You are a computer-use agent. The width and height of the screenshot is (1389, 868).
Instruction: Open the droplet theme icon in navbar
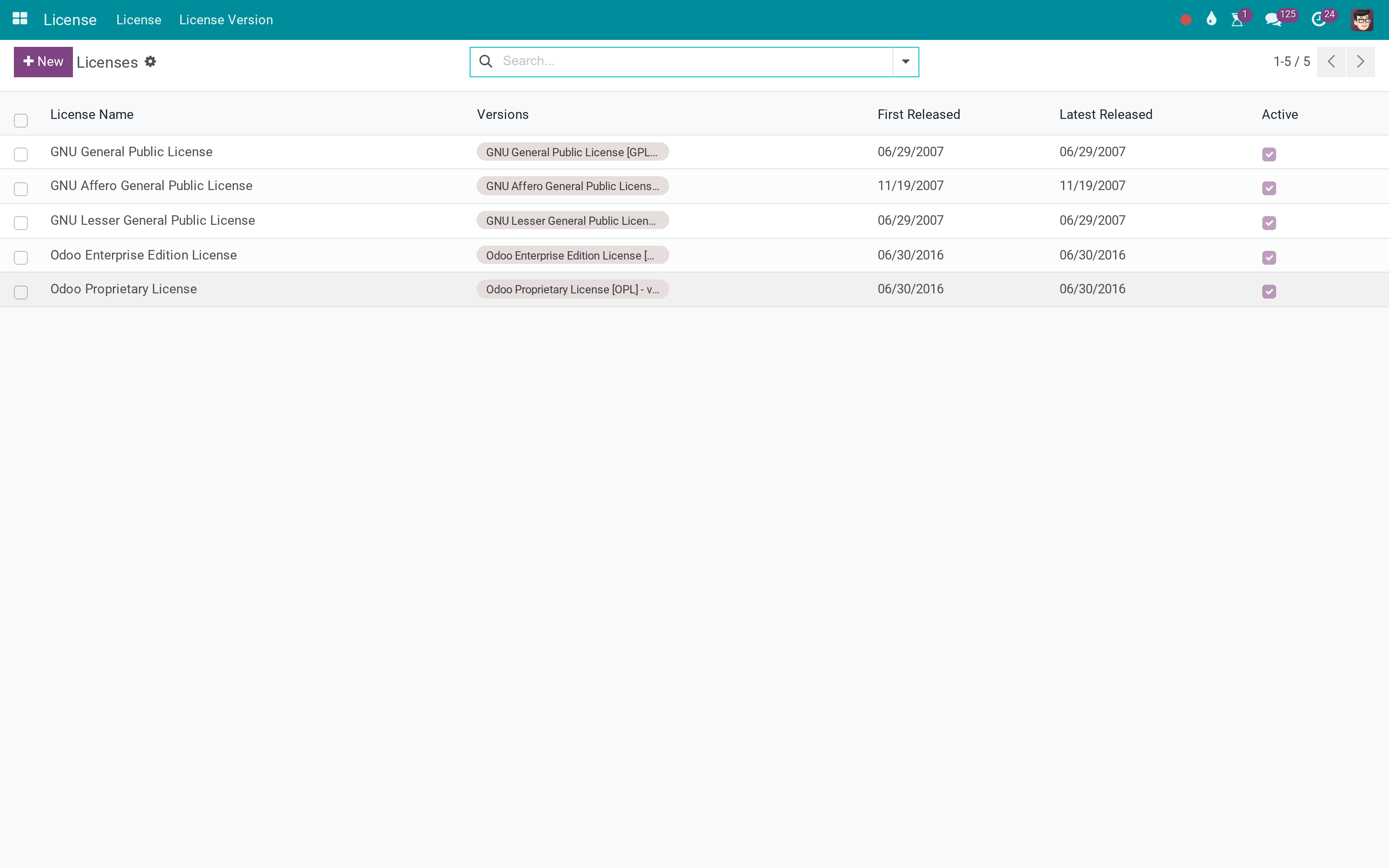1211,20
